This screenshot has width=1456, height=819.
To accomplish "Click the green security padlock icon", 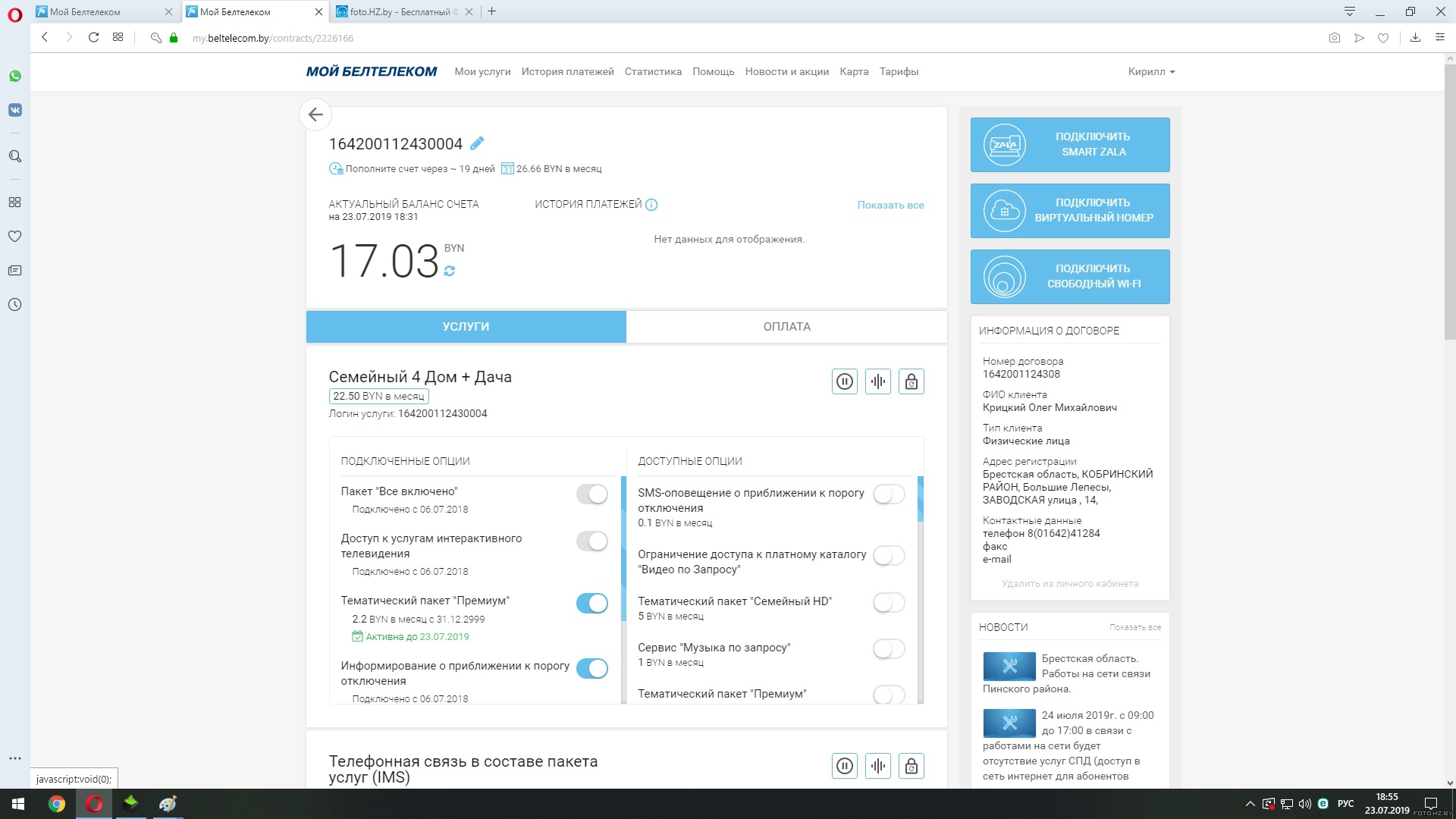I will (174, 38).
